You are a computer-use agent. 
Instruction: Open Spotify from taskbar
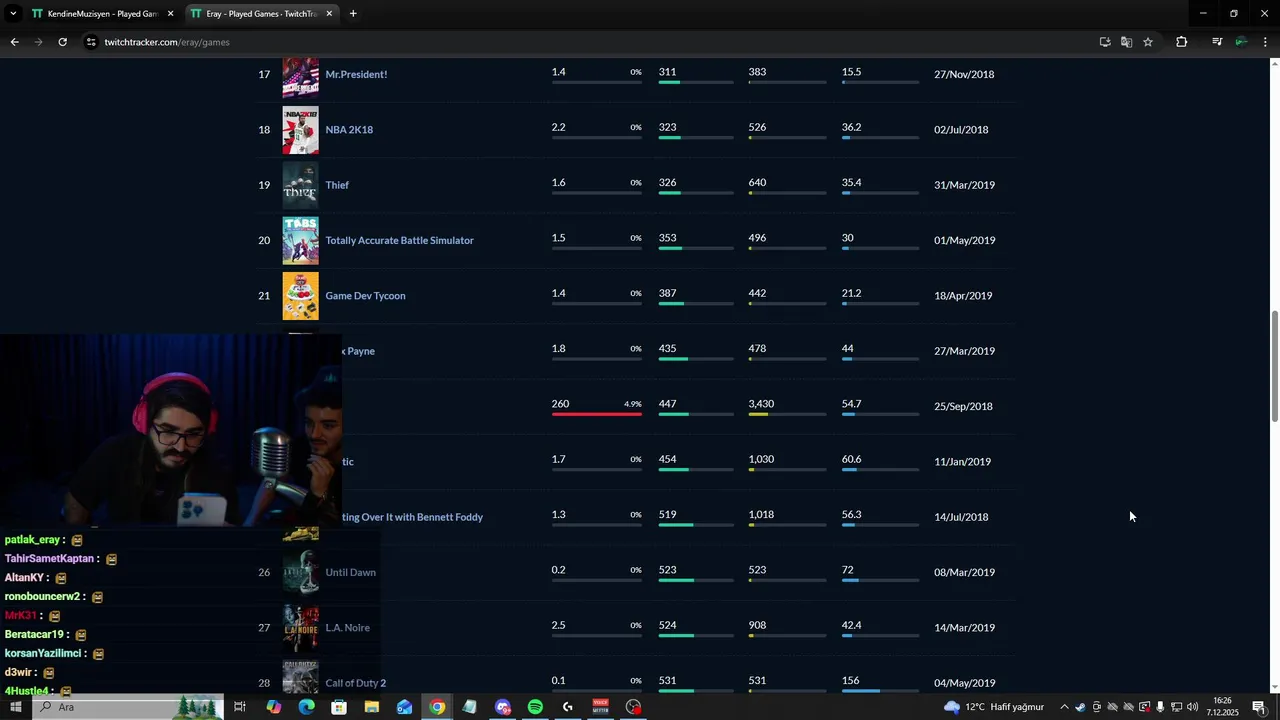coord(535,707)
